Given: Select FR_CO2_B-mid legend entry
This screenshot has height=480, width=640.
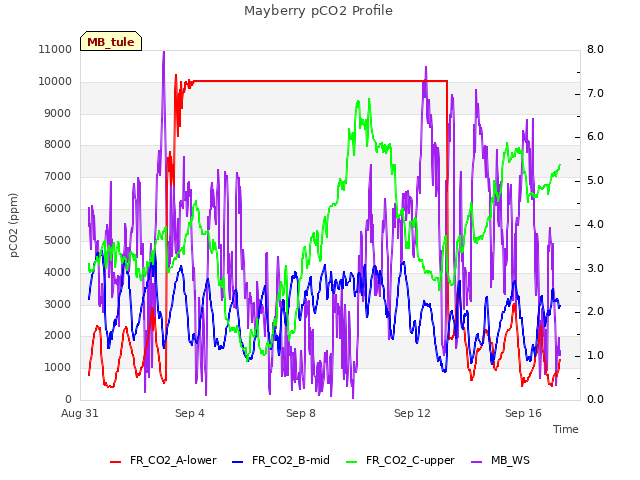Looking at the screenshot, I should coord(281,460).
